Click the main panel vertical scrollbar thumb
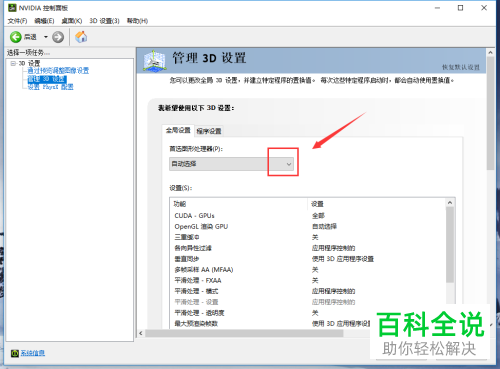 tap(490, 114)
